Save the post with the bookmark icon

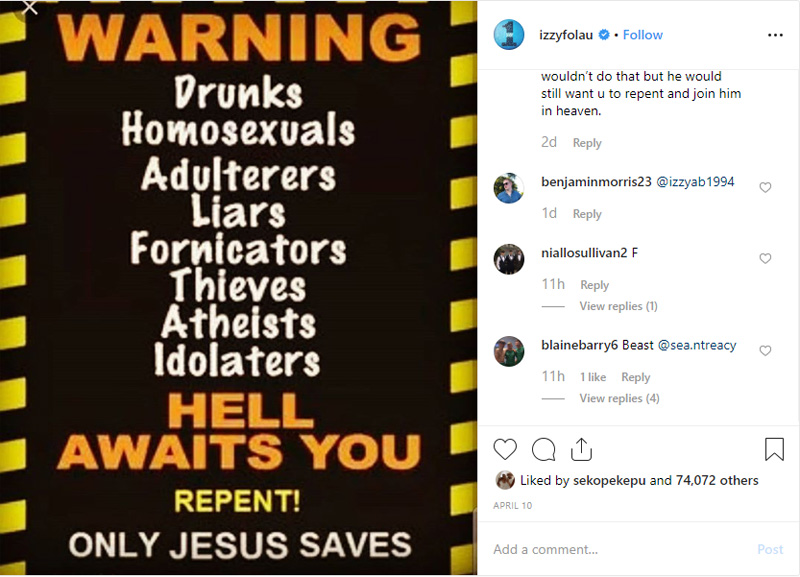774,449
